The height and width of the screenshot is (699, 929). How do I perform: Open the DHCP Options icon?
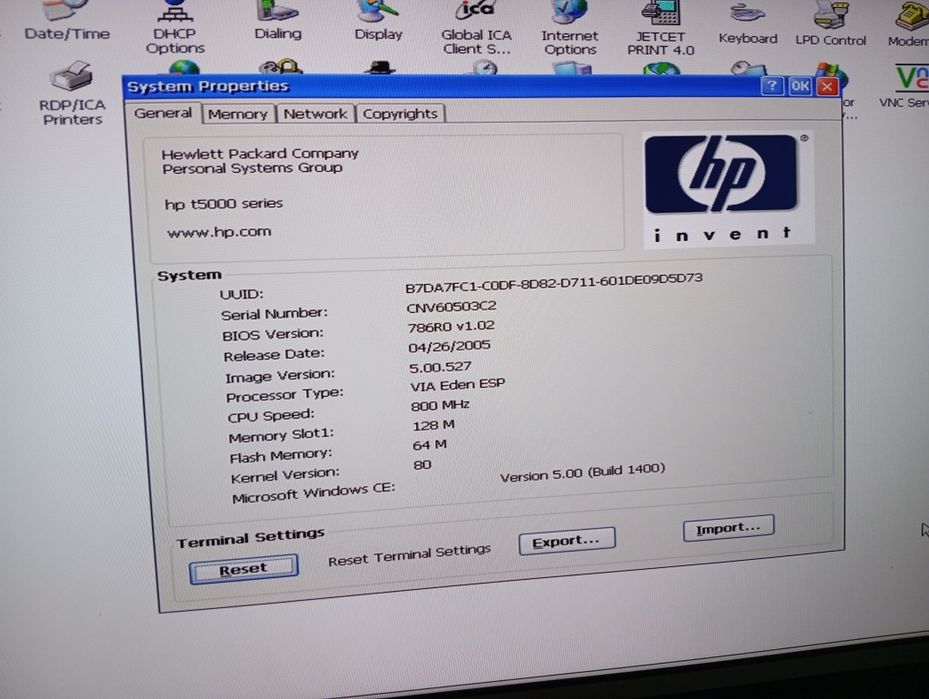coord(175,27)
